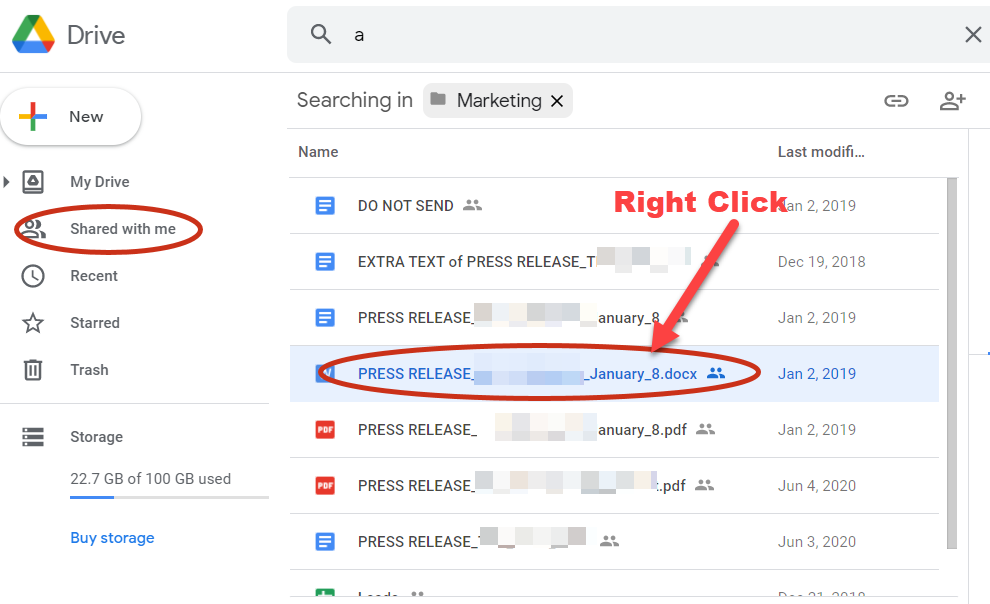The image size is (990, 604).
Task: Remove the Marketing search filter chip
Action: click(x=557, y=100)
